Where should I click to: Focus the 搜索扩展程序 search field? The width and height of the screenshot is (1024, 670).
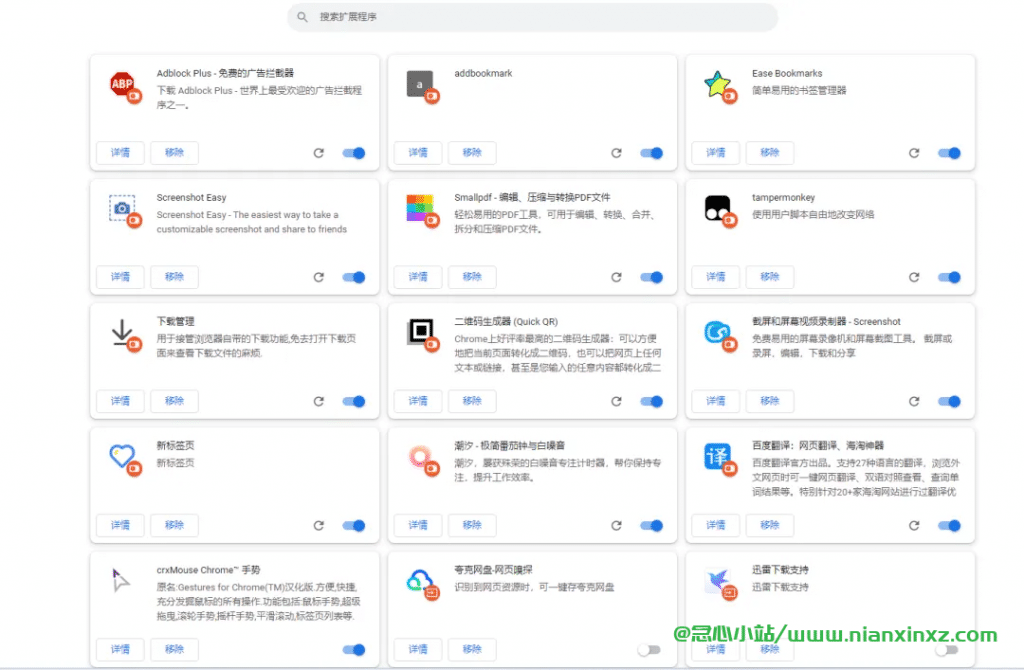[532, 17]
